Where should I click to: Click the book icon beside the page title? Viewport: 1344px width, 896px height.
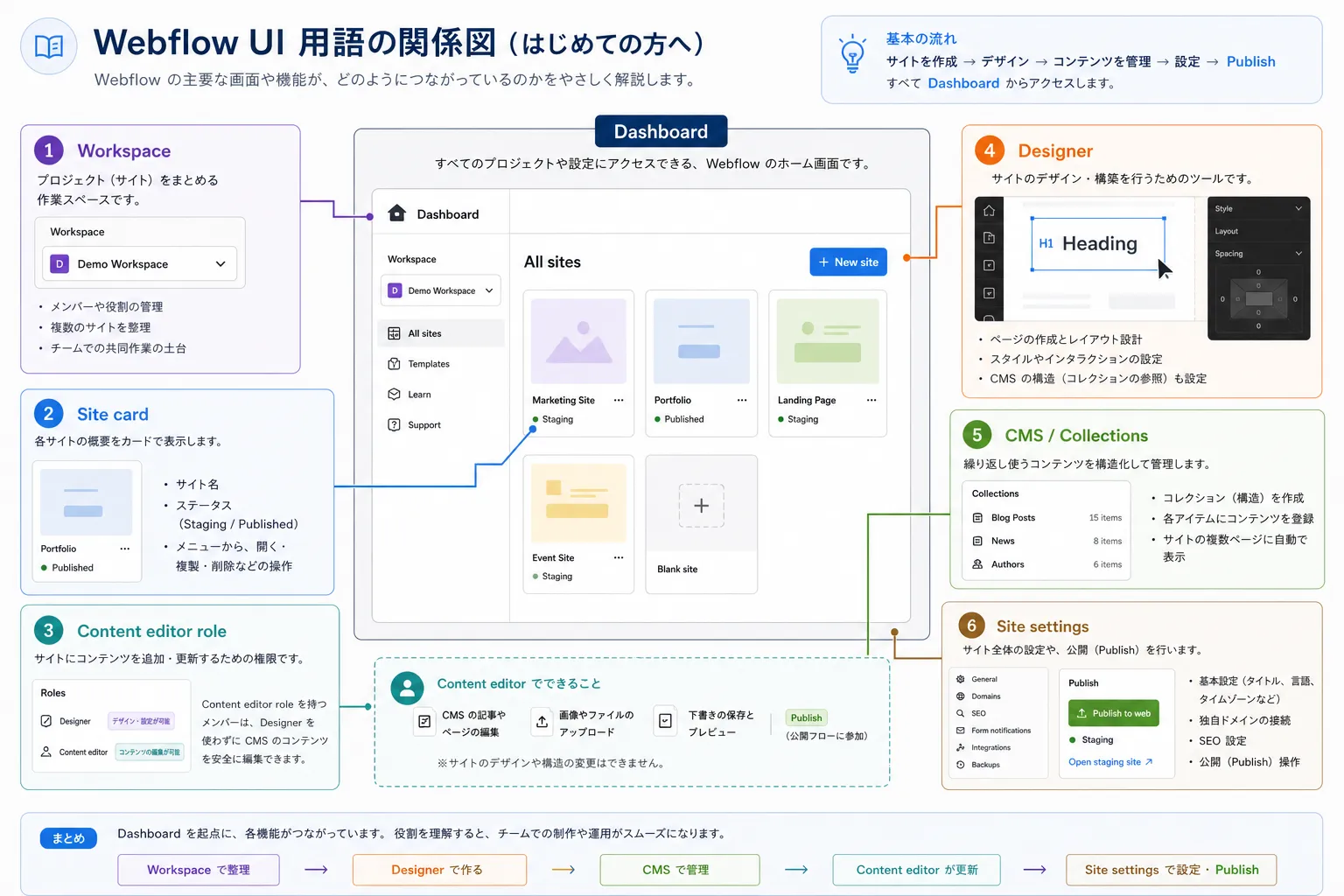[x=49, y=46]
